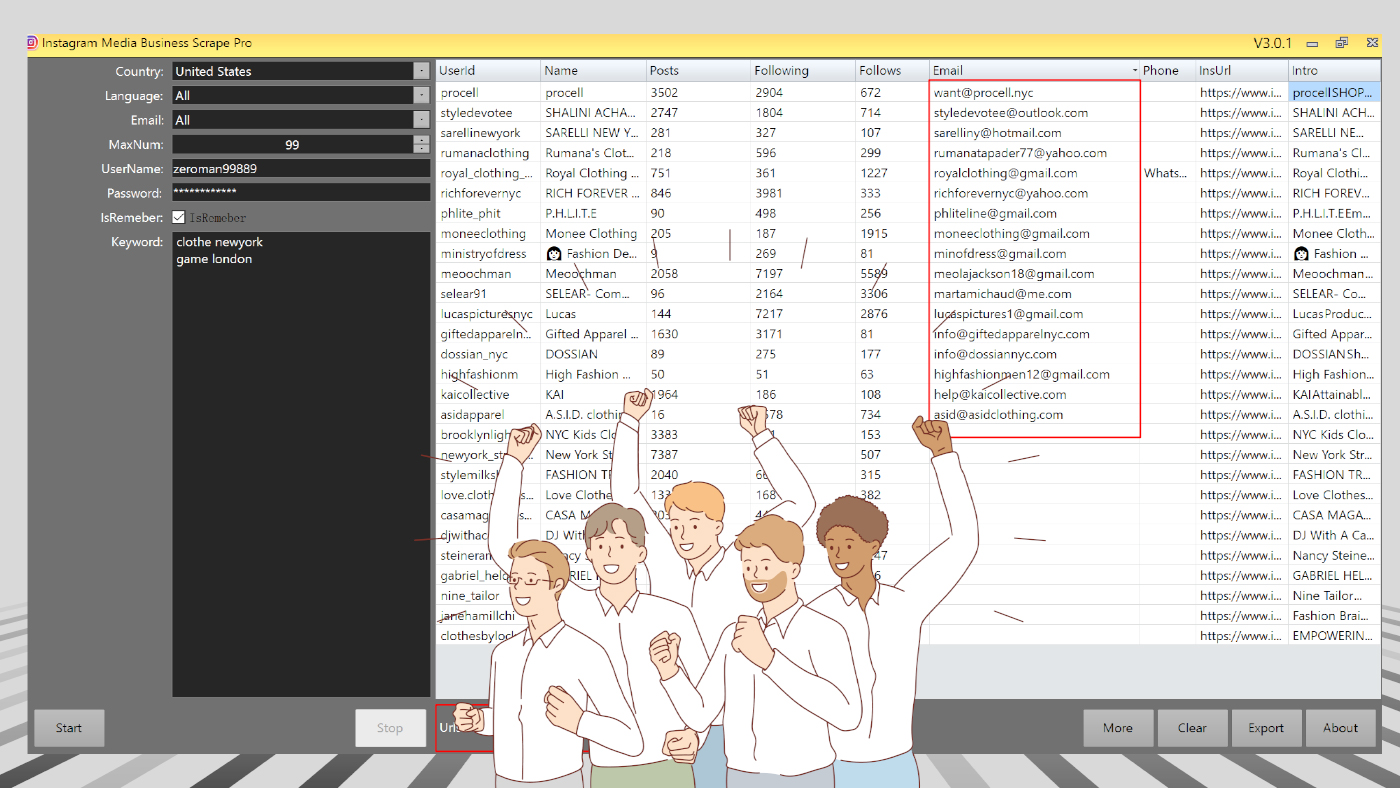Click the richforevernyc UserId cell
Viewport: 1400px width, 788px height.
coord(488,193)
